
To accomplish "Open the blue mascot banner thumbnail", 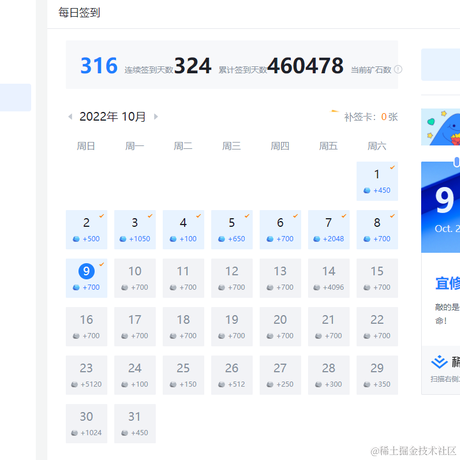I will click(440, 127).
